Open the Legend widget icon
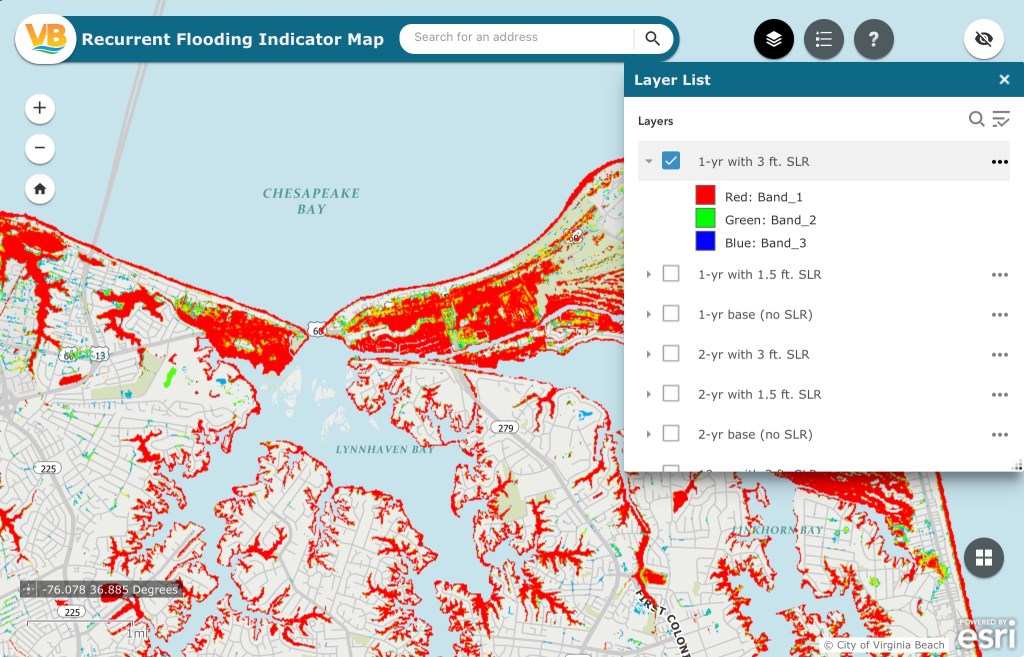1024x657 pixels. (x=823, y=40)
